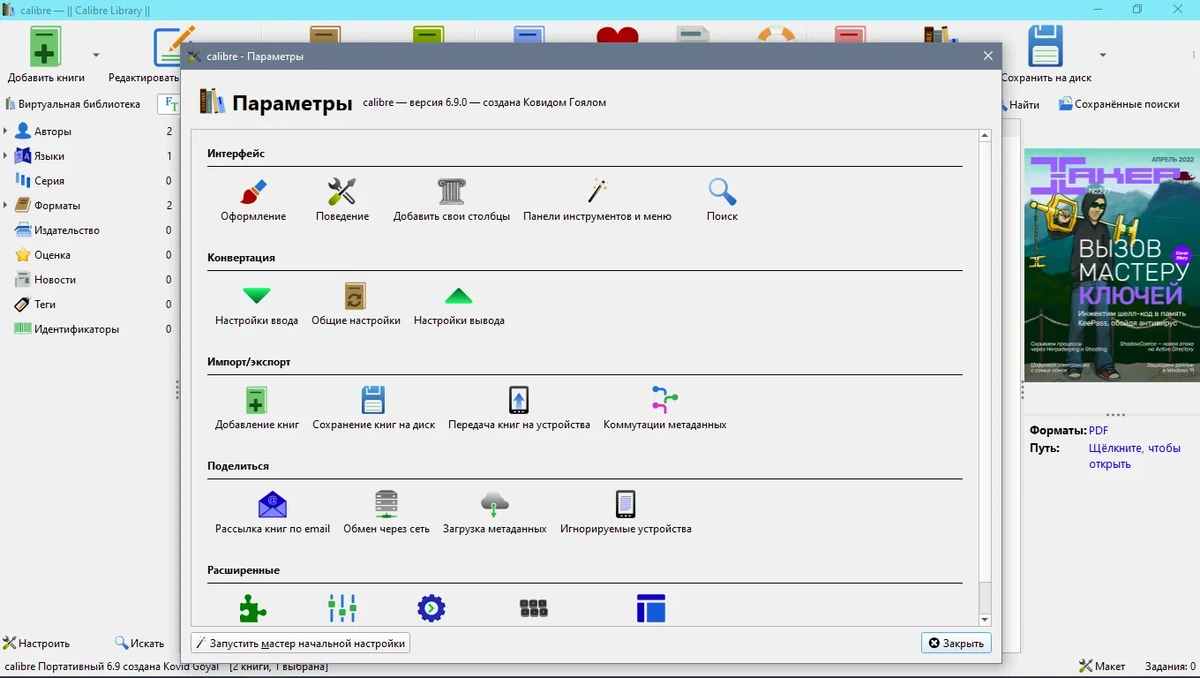This screenshot has height=678, width=1200.
Task: Open Рассылка книг по email settings
Action: click(272, 513)
